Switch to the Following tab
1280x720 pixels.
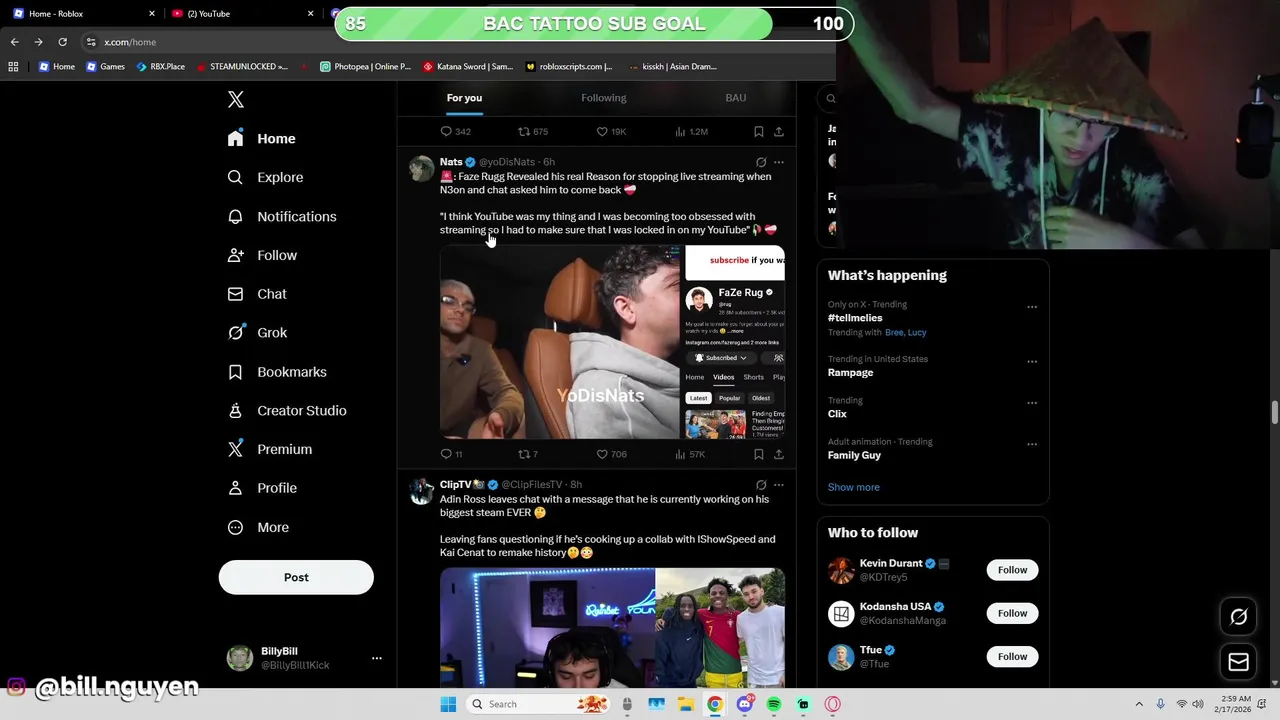tap(604, 98)
